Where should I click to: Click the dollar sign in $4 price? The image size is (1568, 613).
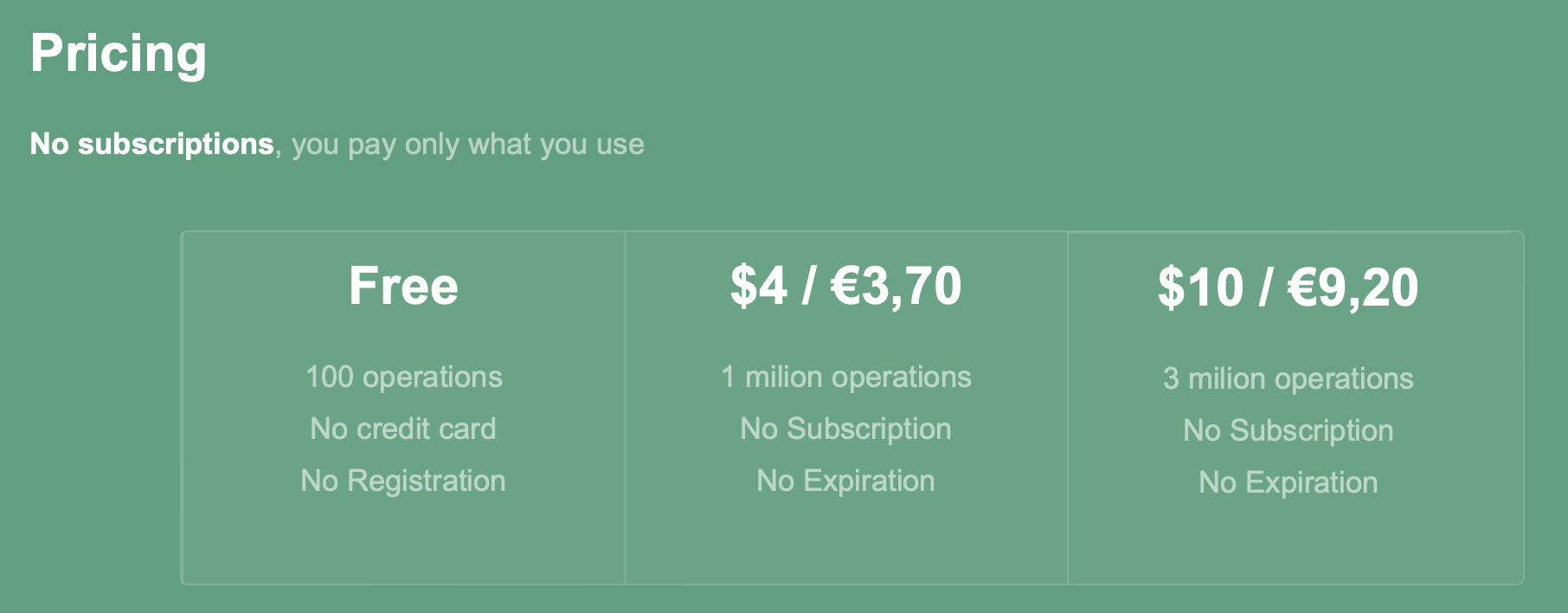(743, 287)
